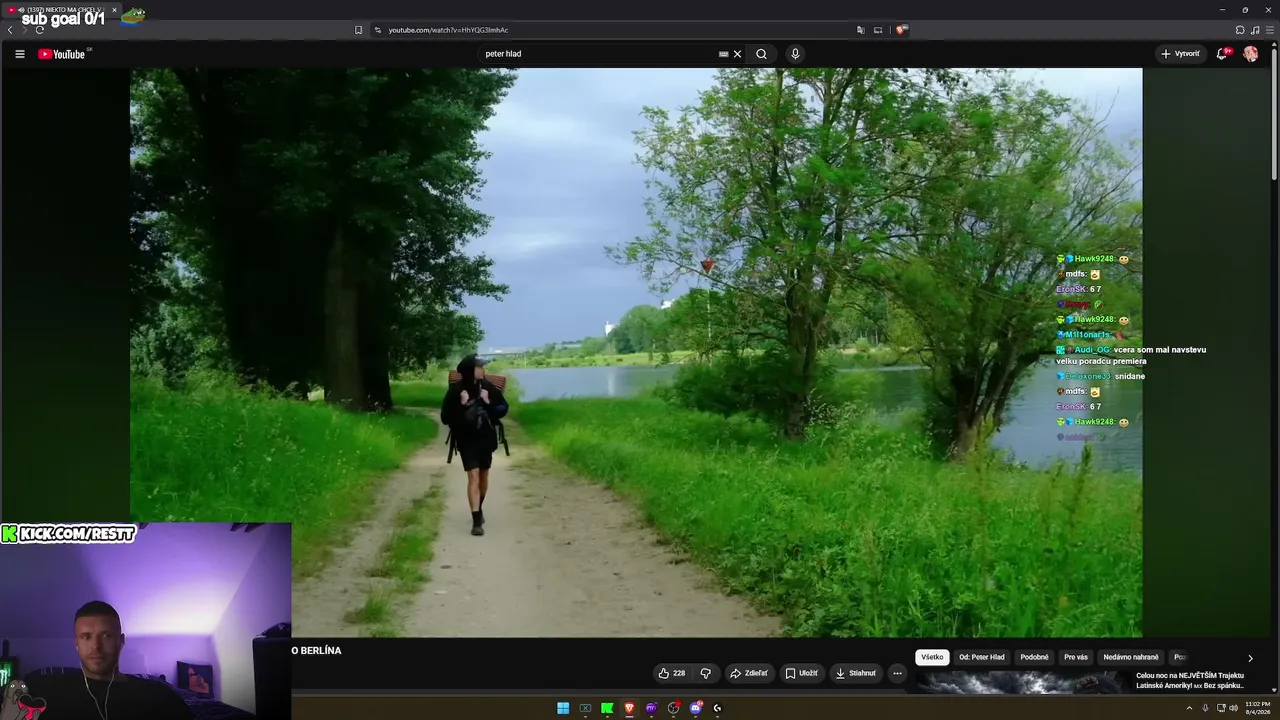
Task: Select the Pre vás filter chip
Action: coord(1076,657)
